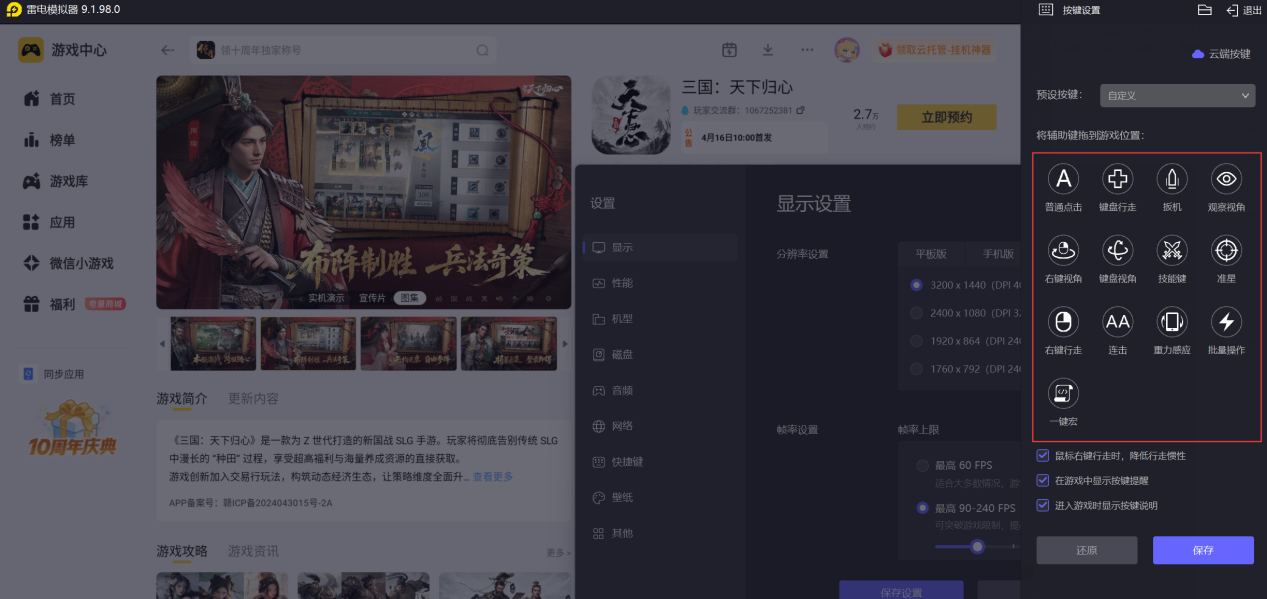Select the 3200 x 1440 resolution radio
The image size is (1267, 599).
pos(916,285)
